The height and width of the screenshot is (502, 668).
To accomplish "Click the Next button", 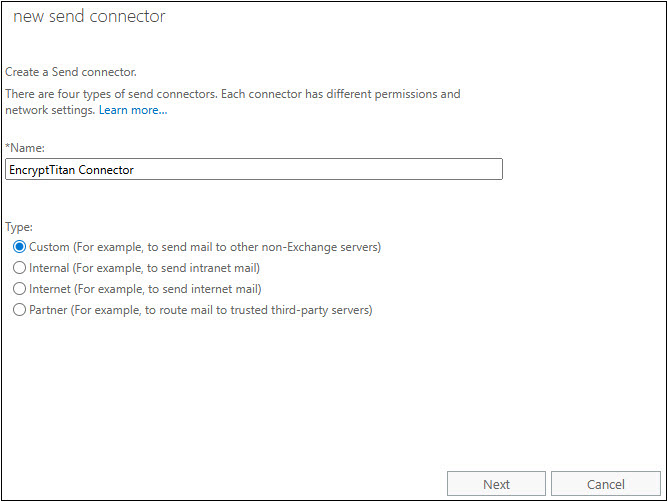I will coord(496,484).
